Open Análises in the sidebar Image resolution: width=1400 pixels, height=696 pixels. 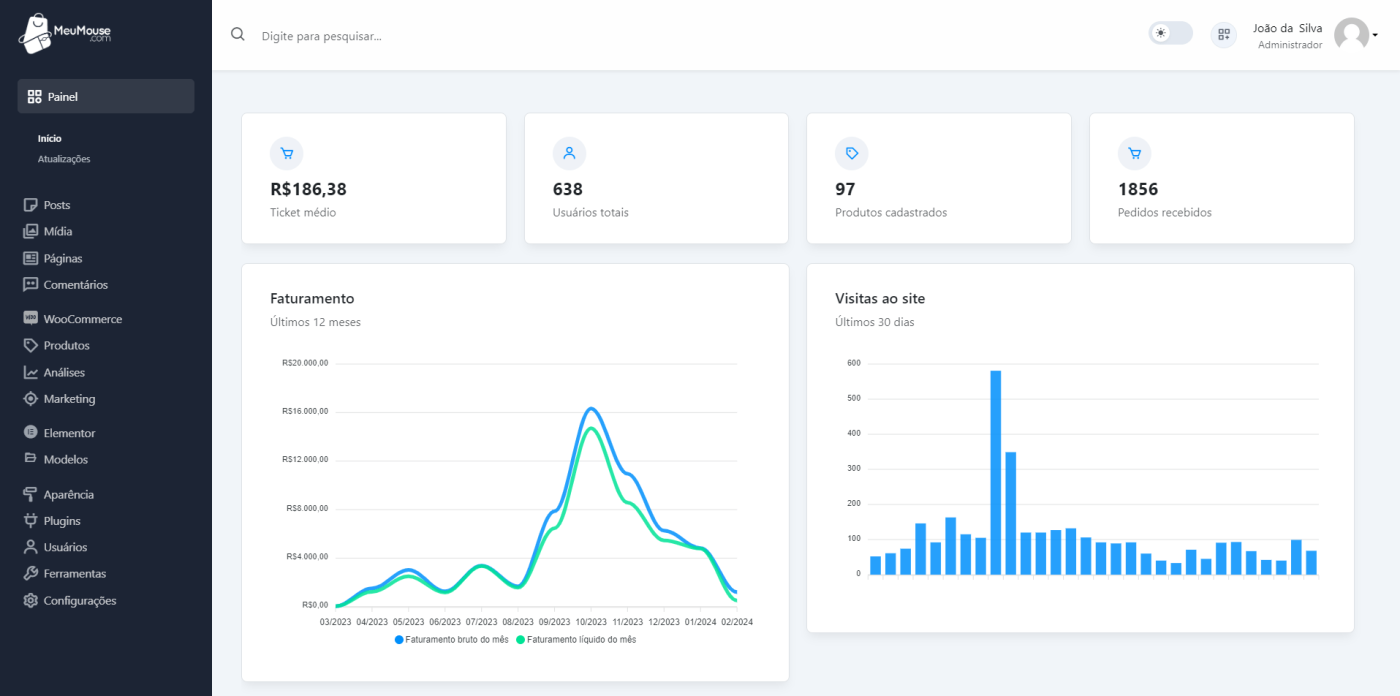pos(64,372)
